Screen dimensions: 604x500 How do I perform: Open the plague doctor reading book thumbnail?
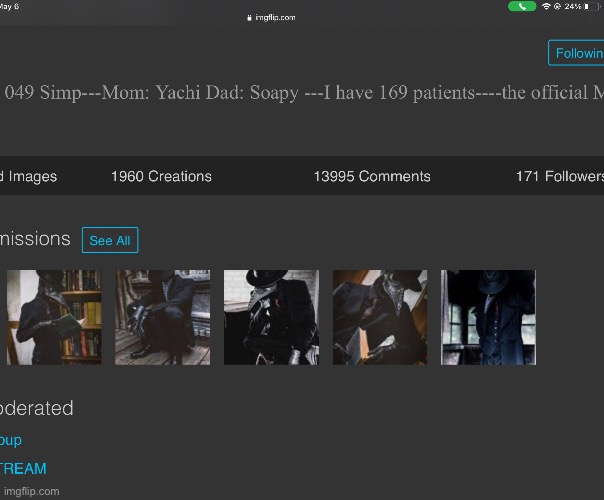coord(54,317)
